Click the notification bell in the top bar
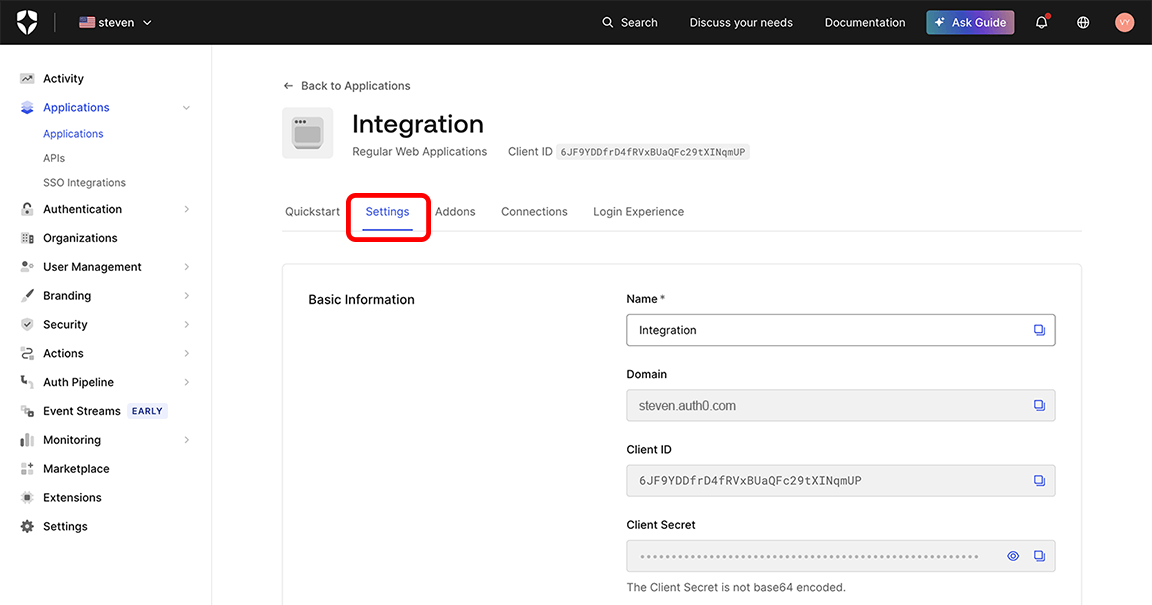 coord(1041,22)
